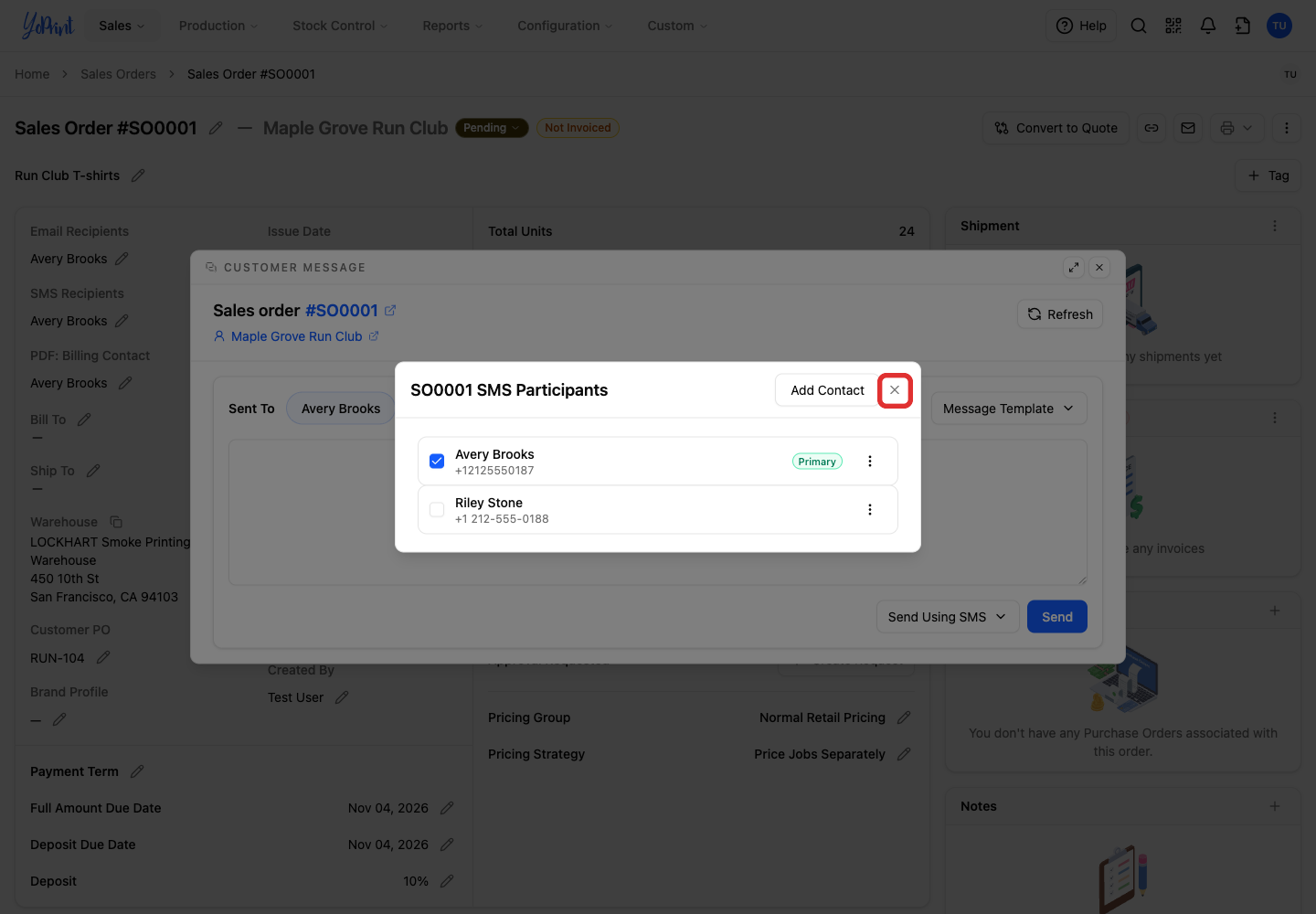Expand the Configuration menu

pos(565,26)
